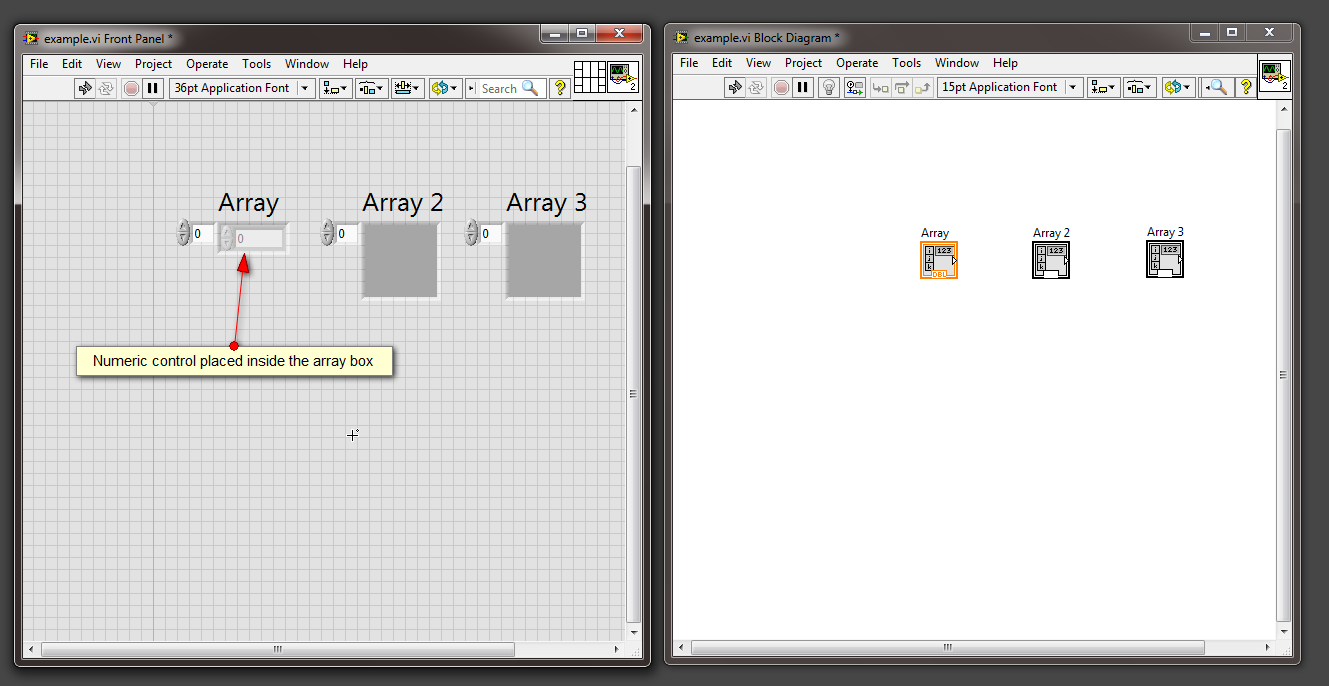Image resolution: width=1329 pixels, height=686 pixels.
Task: Click the Step Into debugging icon
Action: tap(880, 88)
